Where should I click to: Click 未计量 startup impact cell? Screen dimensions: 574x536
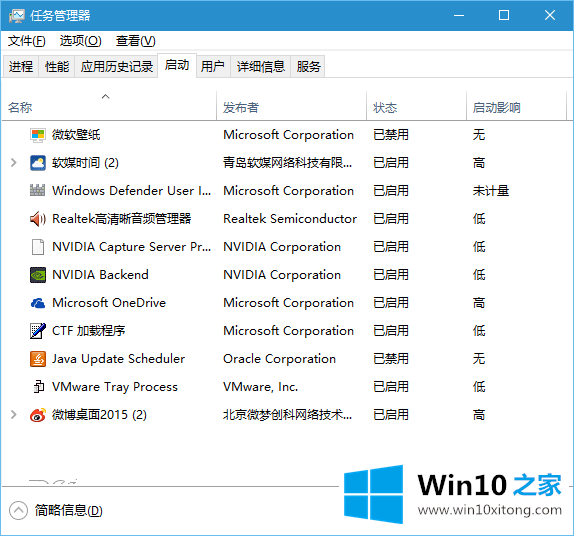491,191
